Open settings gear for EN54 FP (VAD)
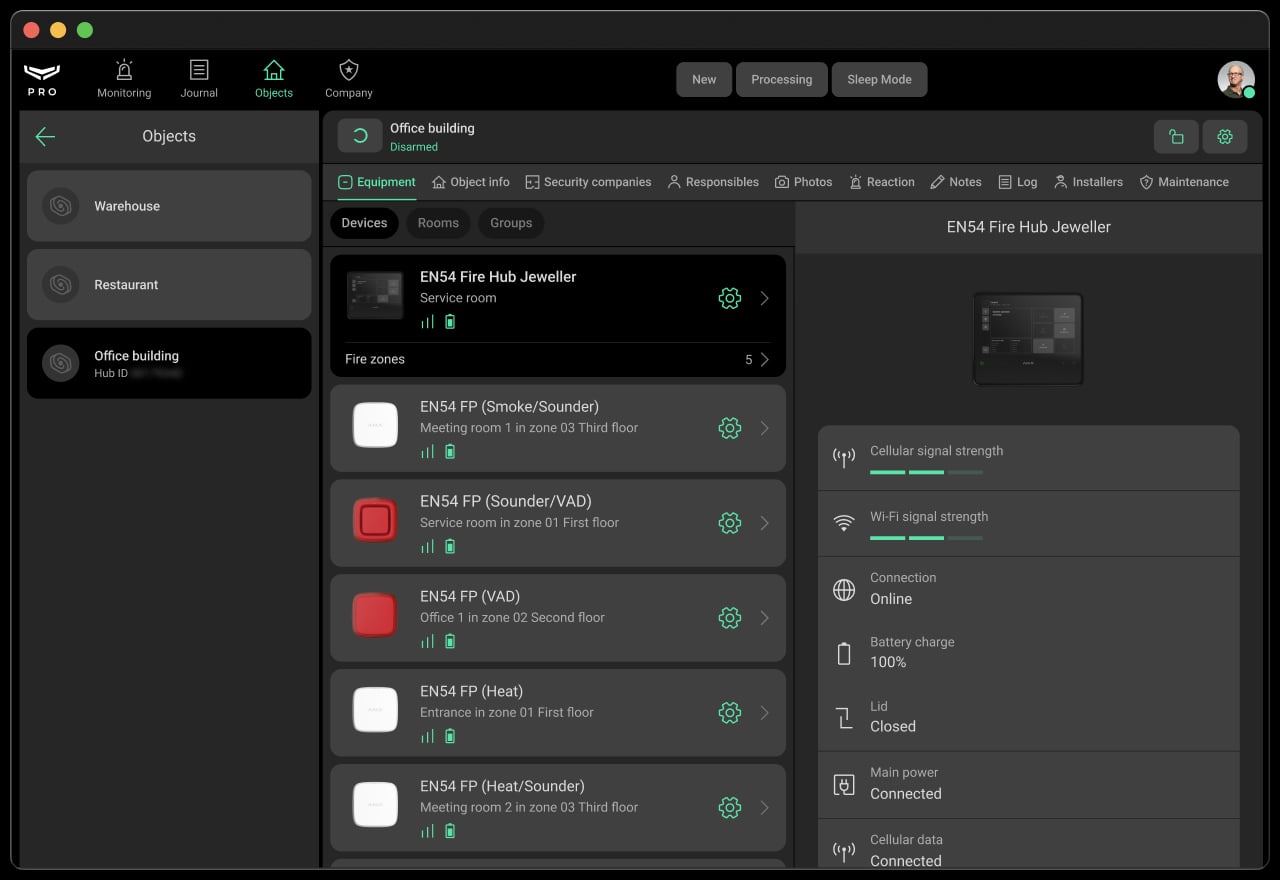 coord(730,618)
